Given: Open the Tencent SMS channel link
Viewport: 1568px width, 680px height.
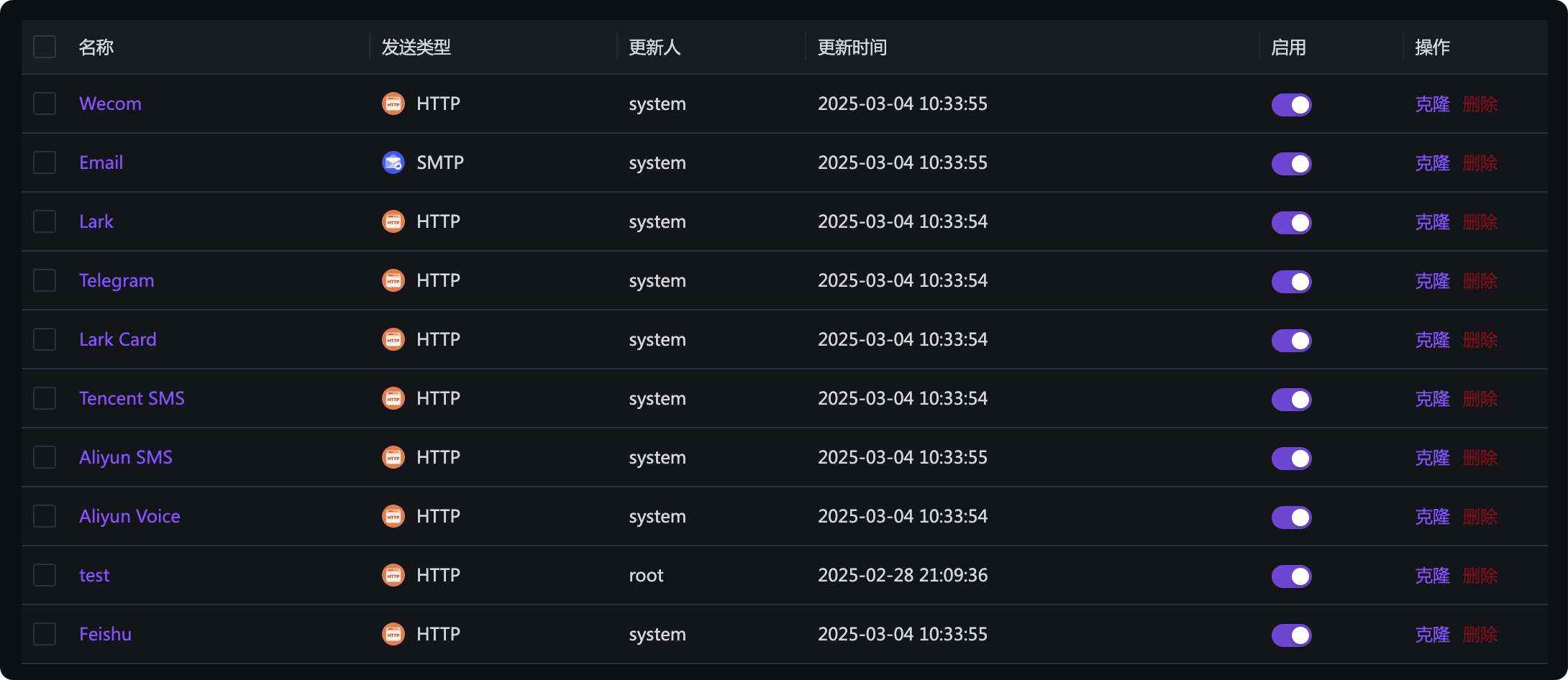Looking at the screenshot, I should pyautogui.click(x=132, y=398).
